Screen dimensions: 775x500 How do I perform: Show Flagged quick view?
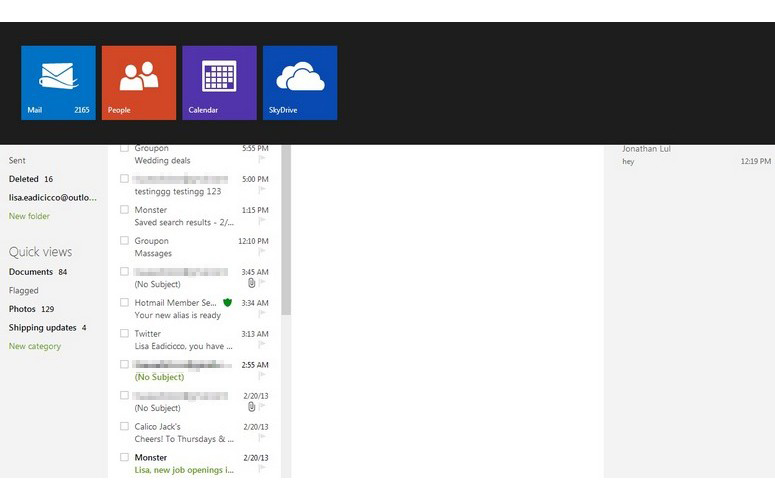pyautogui.click(x=23, y=291)
